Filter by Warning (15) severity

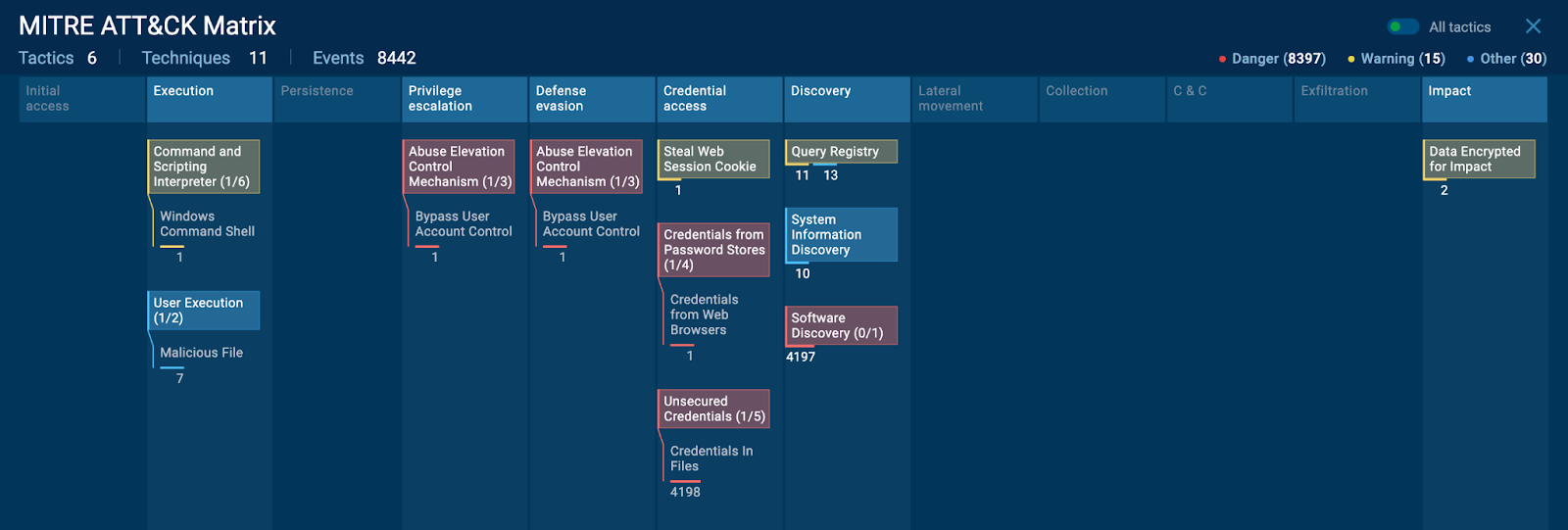click(1396, 59)
